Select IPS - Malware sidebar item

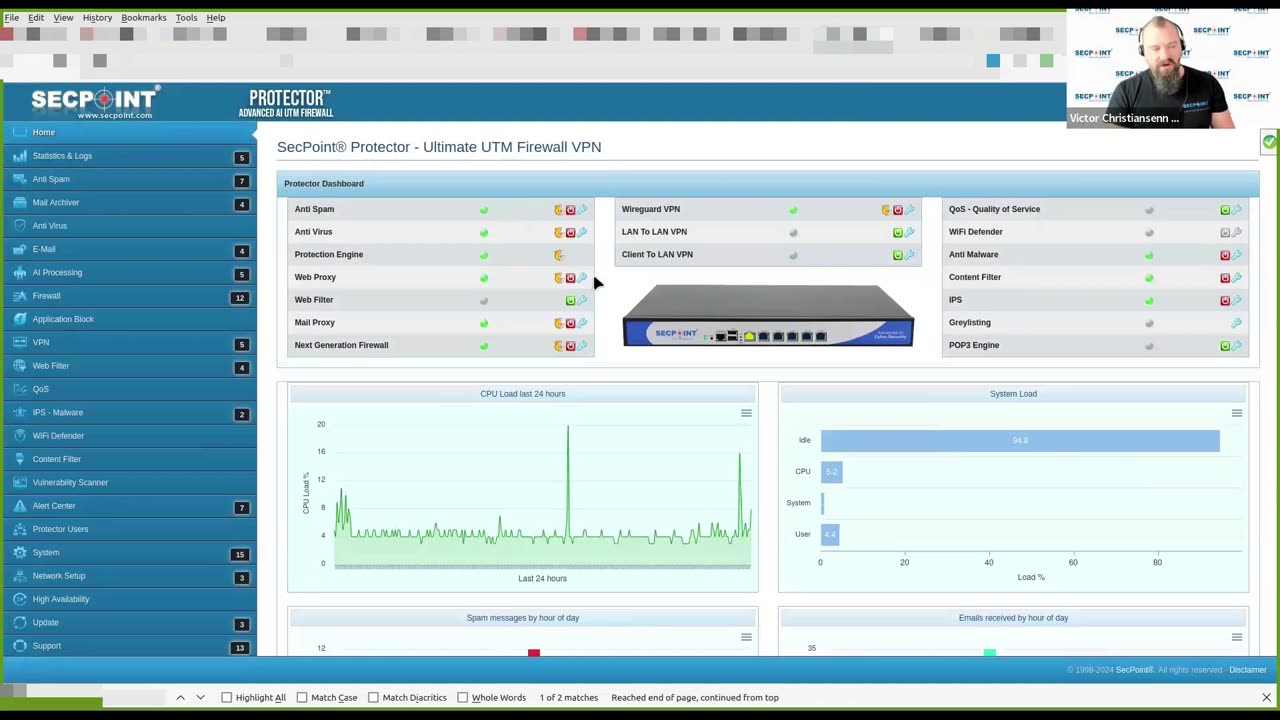[x=128, y=412]
